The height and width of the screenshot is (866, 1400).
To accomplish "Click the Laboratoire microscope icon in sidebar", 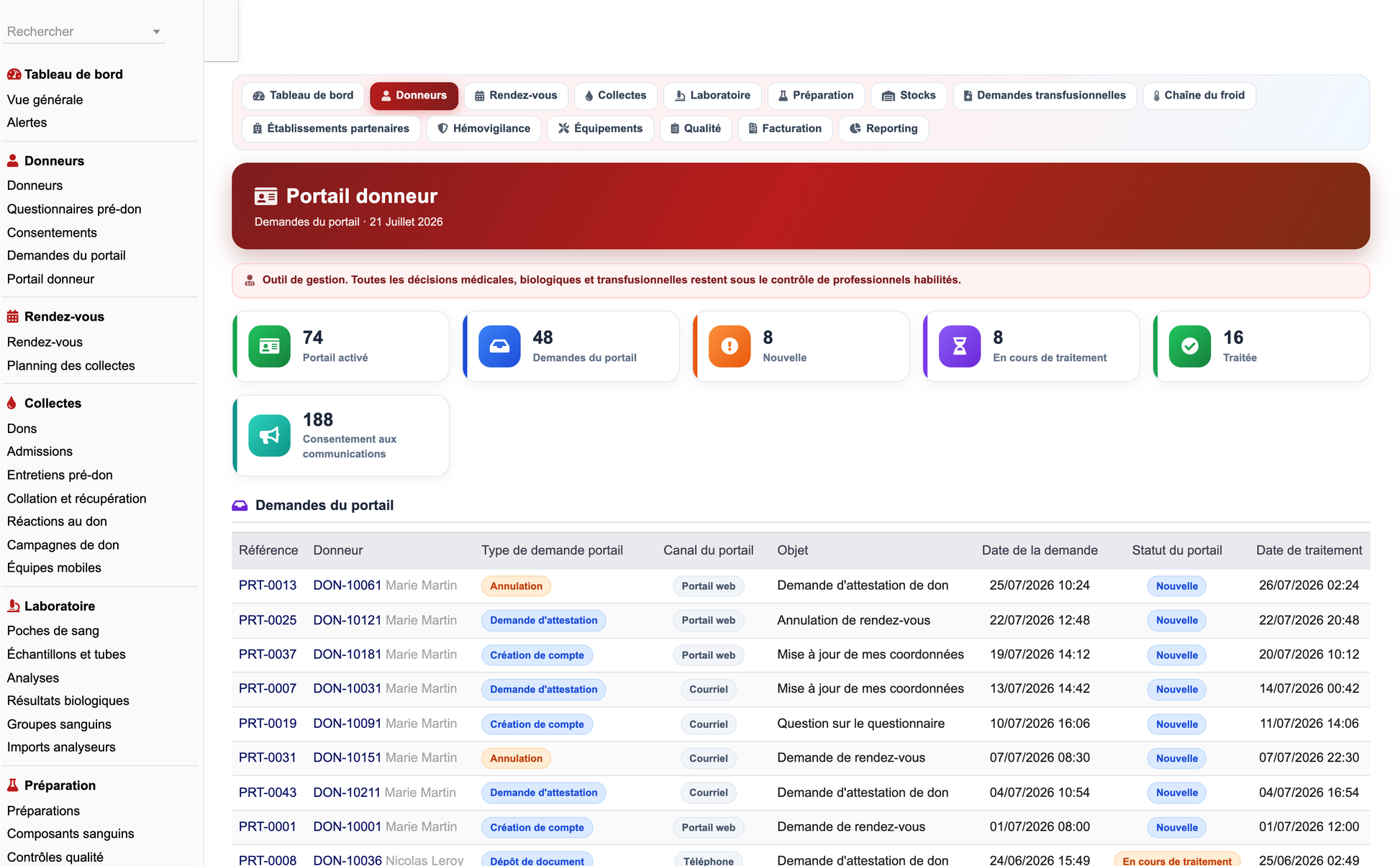I will pos(13,606).
